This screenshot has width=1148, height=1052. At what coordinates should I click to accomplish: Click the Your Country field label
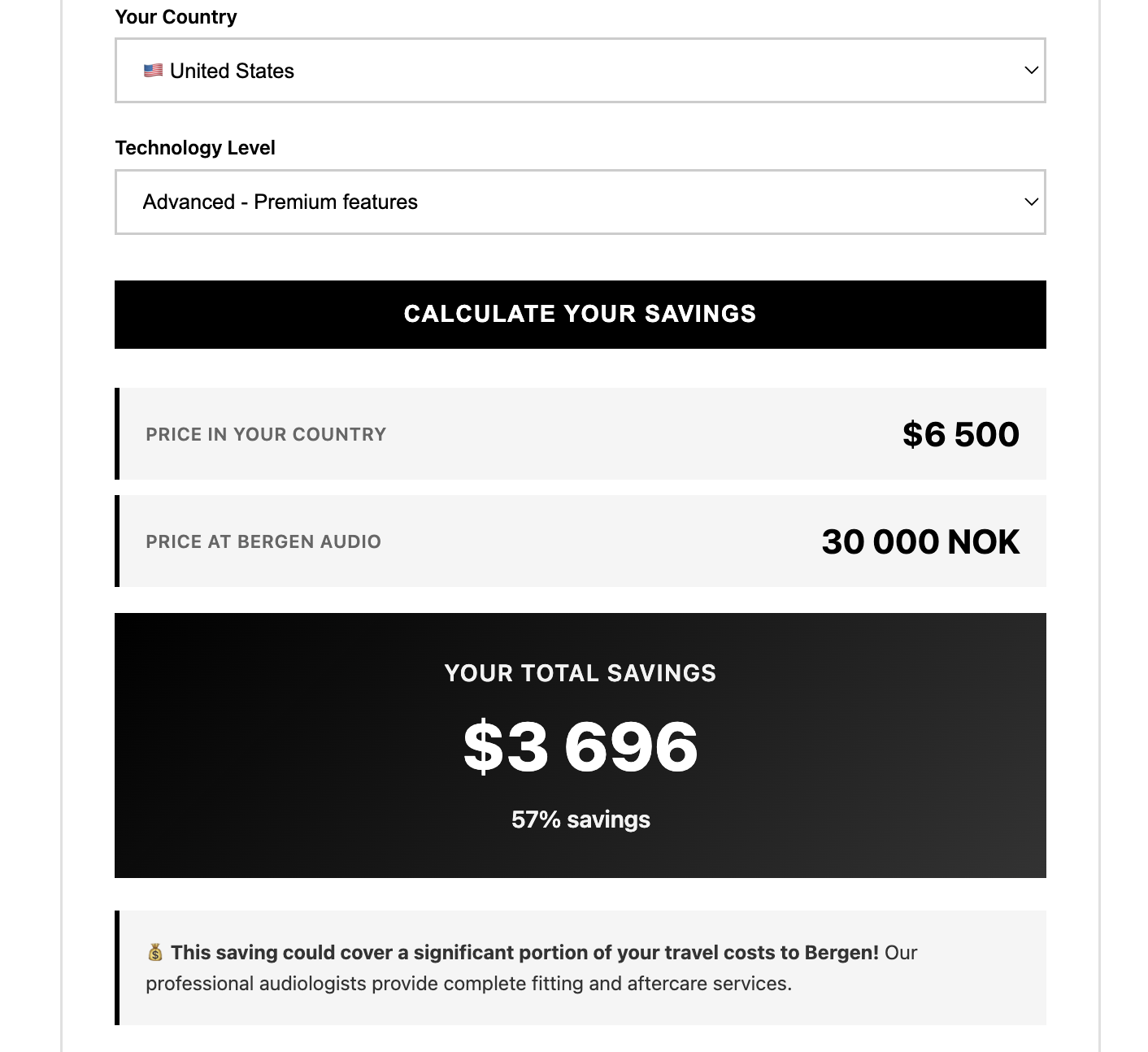click(x=176, y=16)
